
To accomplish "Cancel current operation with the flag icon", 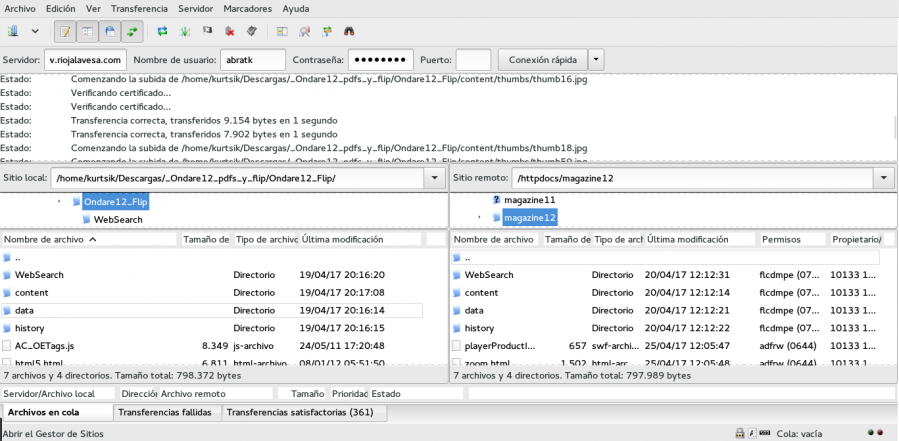I will tap(207, 32).
